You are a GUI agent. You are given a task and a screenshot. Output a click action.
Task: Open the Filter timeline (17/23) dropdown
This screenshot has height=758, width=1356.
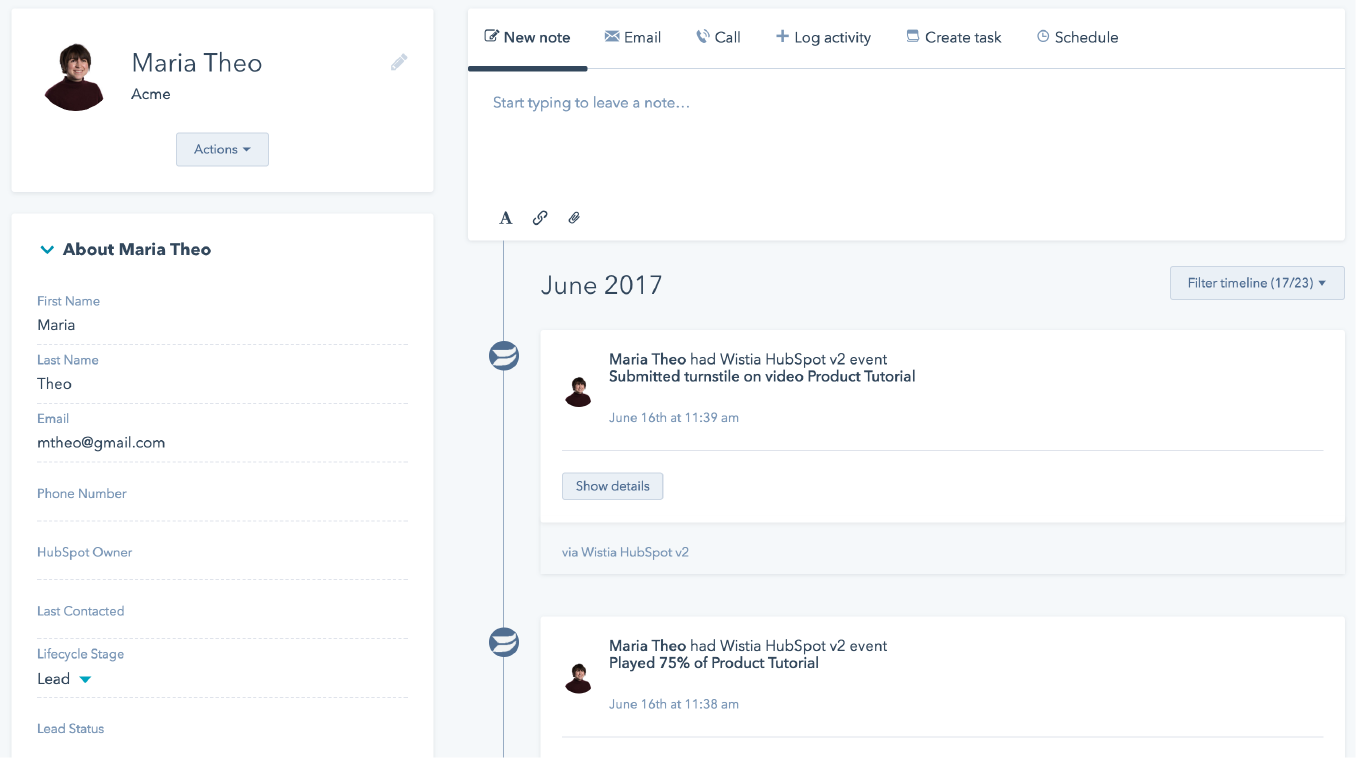tap(1256, 283)
